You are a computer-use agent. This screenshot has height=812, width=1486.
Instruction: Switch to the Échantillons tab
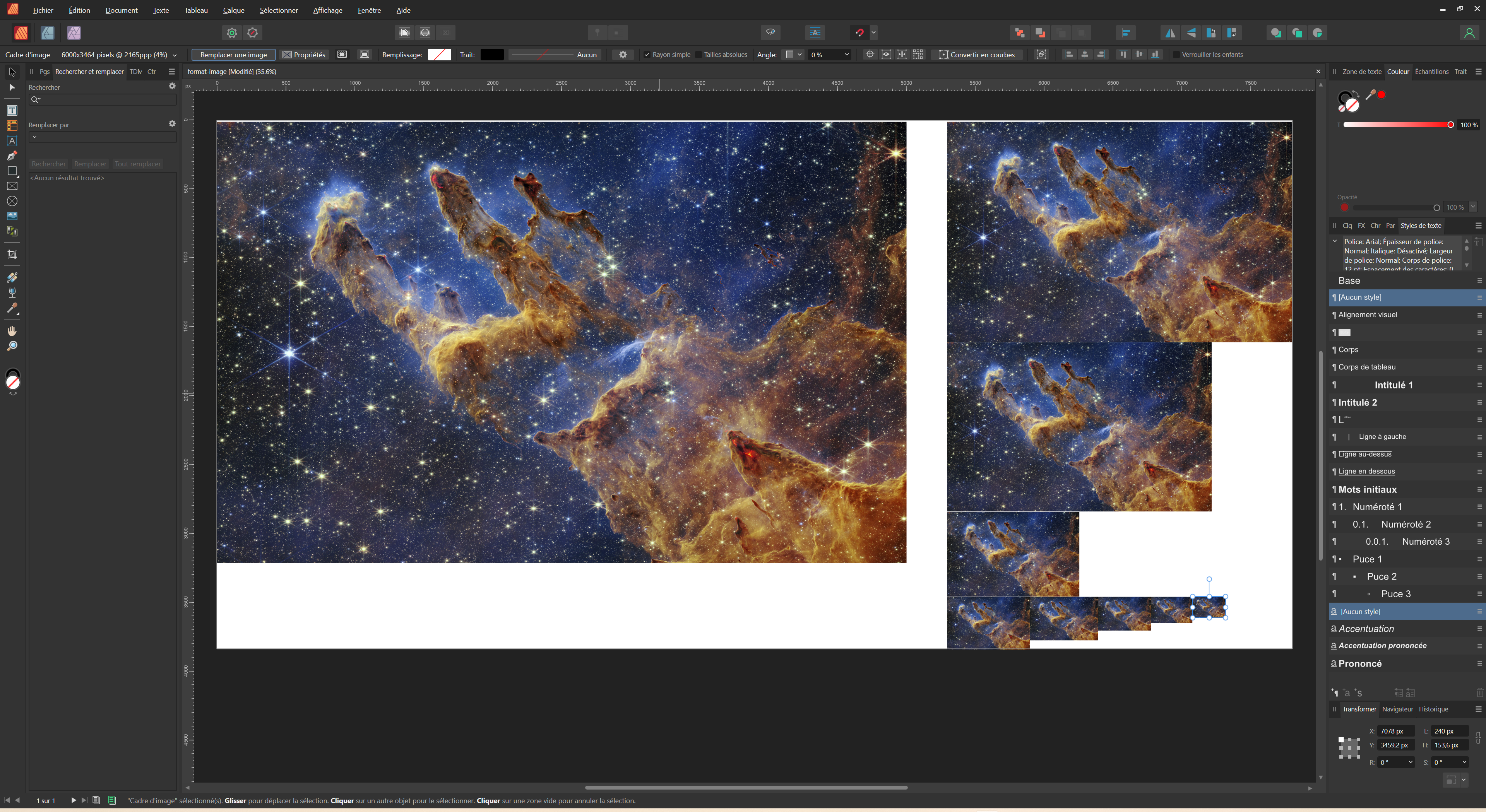click(x=1431, y=72)
